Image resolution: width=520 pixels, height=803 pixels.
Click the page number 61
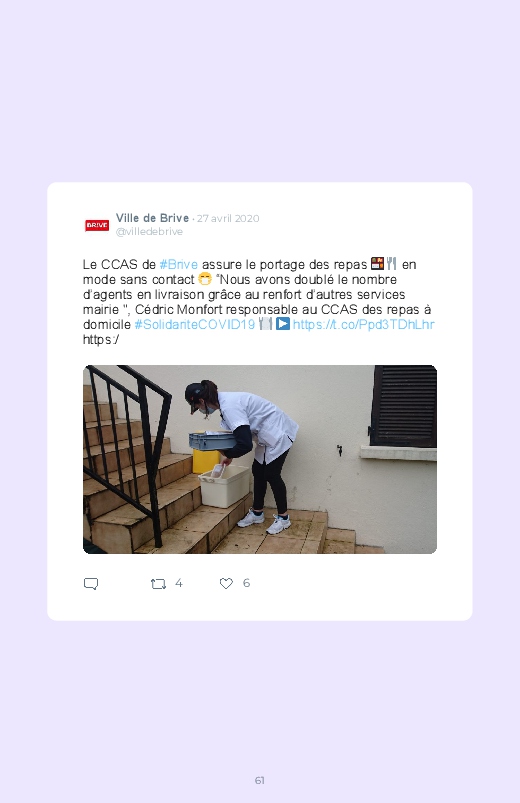click(x=260, y=780)
